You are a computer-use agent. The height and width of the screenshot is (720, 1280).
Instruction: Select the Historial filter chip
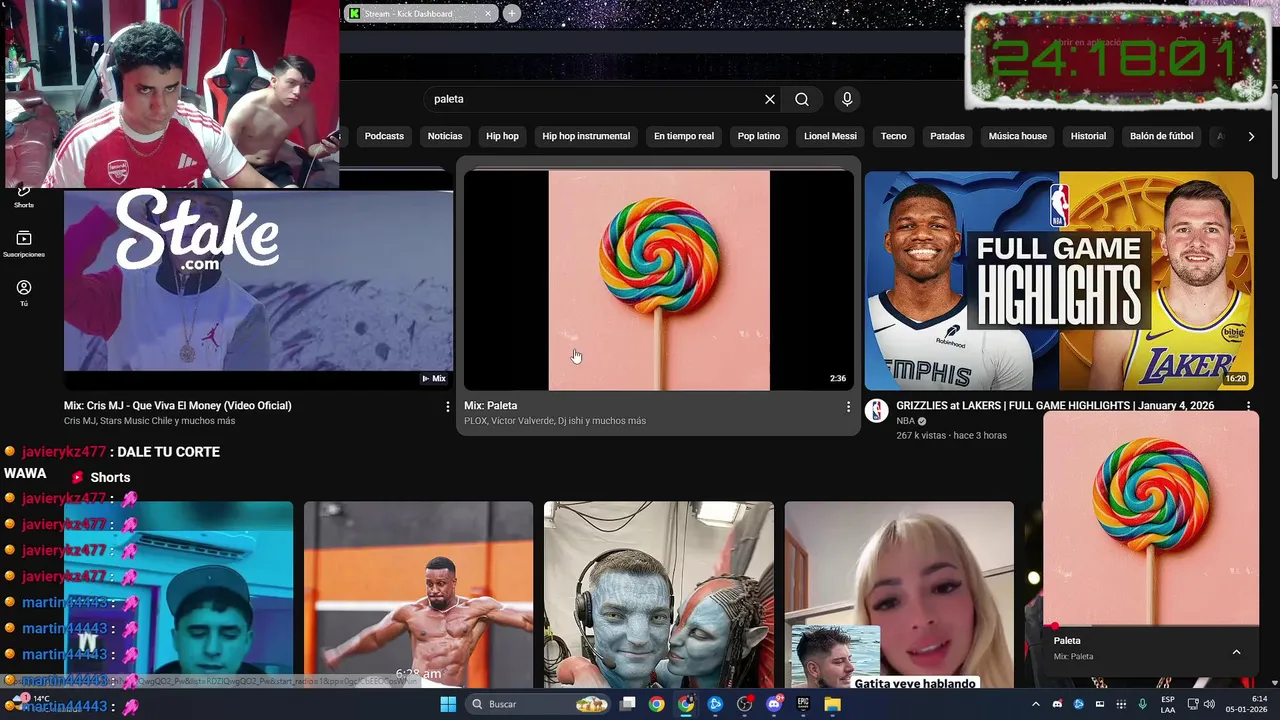[x=1088, y=136]
